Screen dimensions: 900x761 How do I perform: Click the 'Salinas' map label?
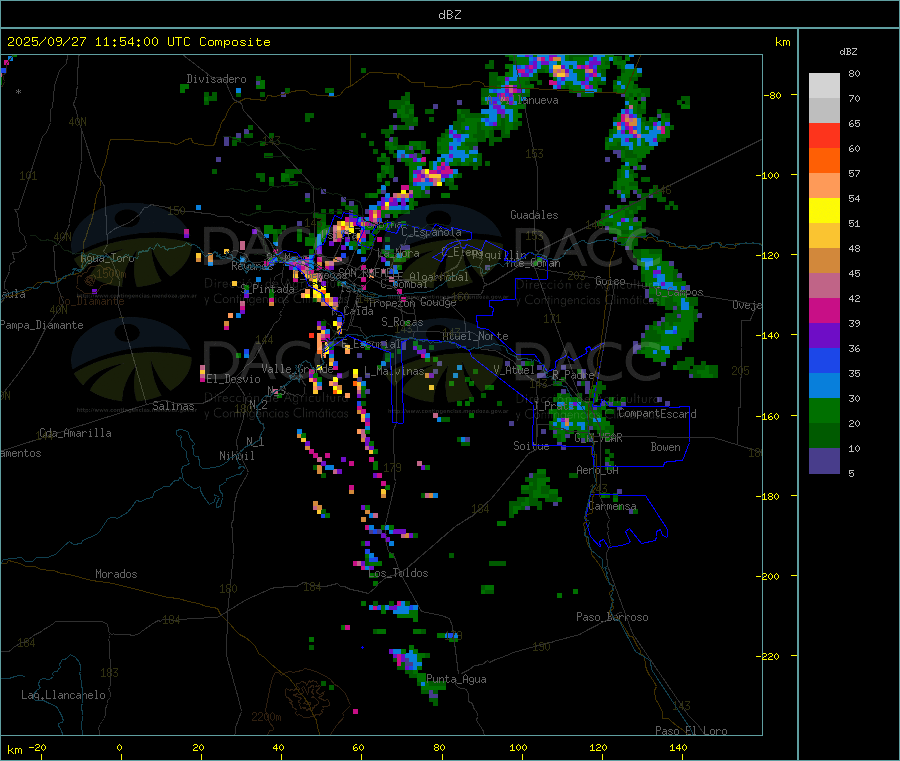click(x=173, y=406)
